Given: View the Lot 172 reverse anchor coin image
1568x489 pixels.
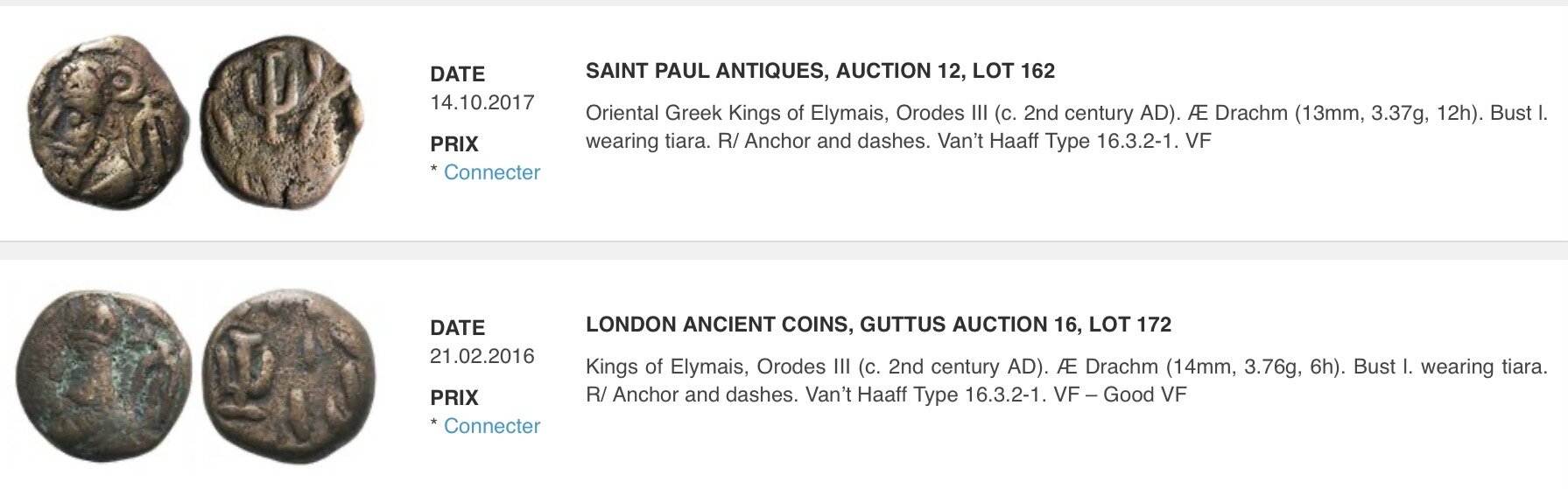Looking at the screenshot, I should 289,376.
